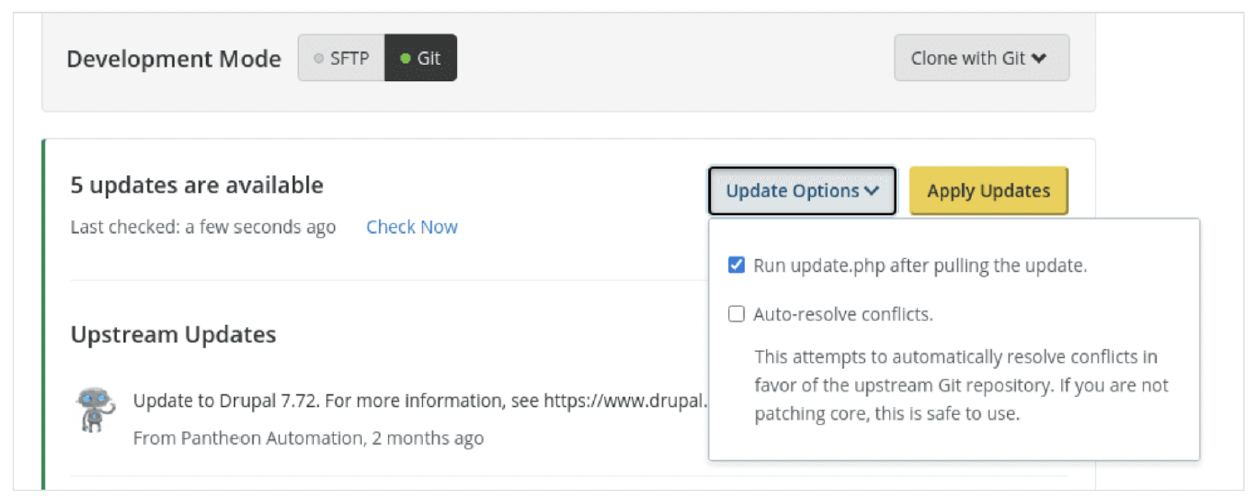
Task: Click the chevron arrow beside Clone with Git
Action: click(x=1039, y=59)
